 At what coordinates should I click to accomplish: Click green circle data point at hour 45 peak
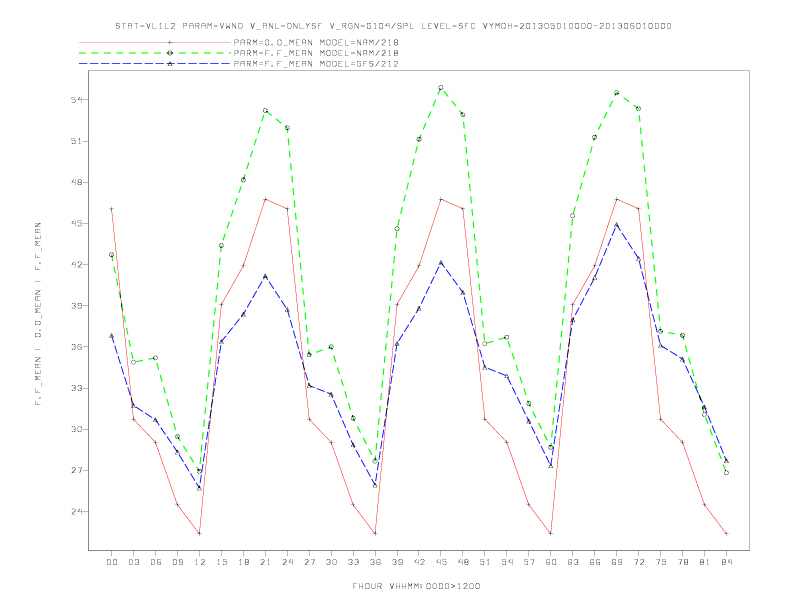[x=441, y=87]
